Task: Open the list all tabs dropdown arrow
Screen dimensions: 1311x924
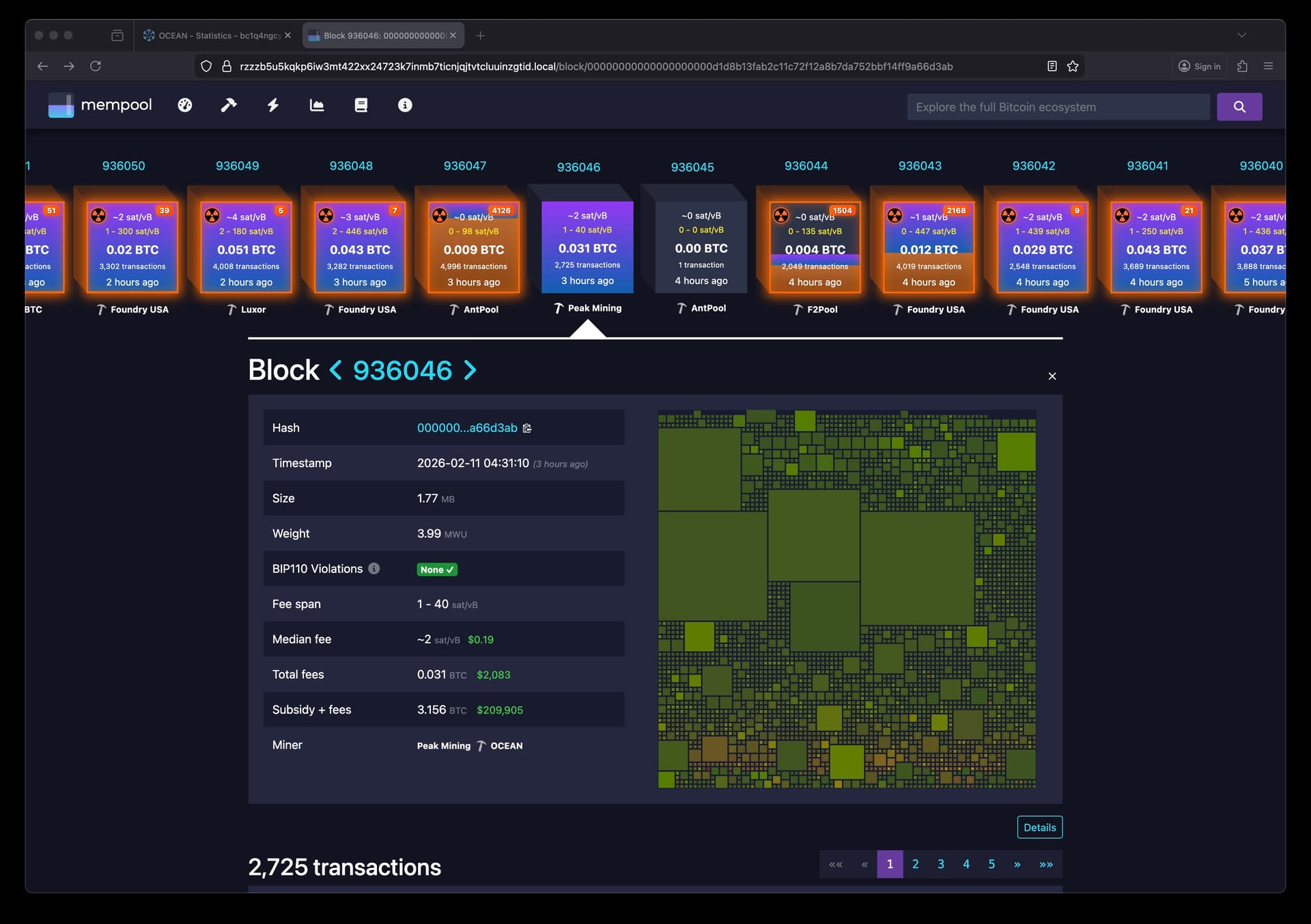Action: (x=1241, y=36)
